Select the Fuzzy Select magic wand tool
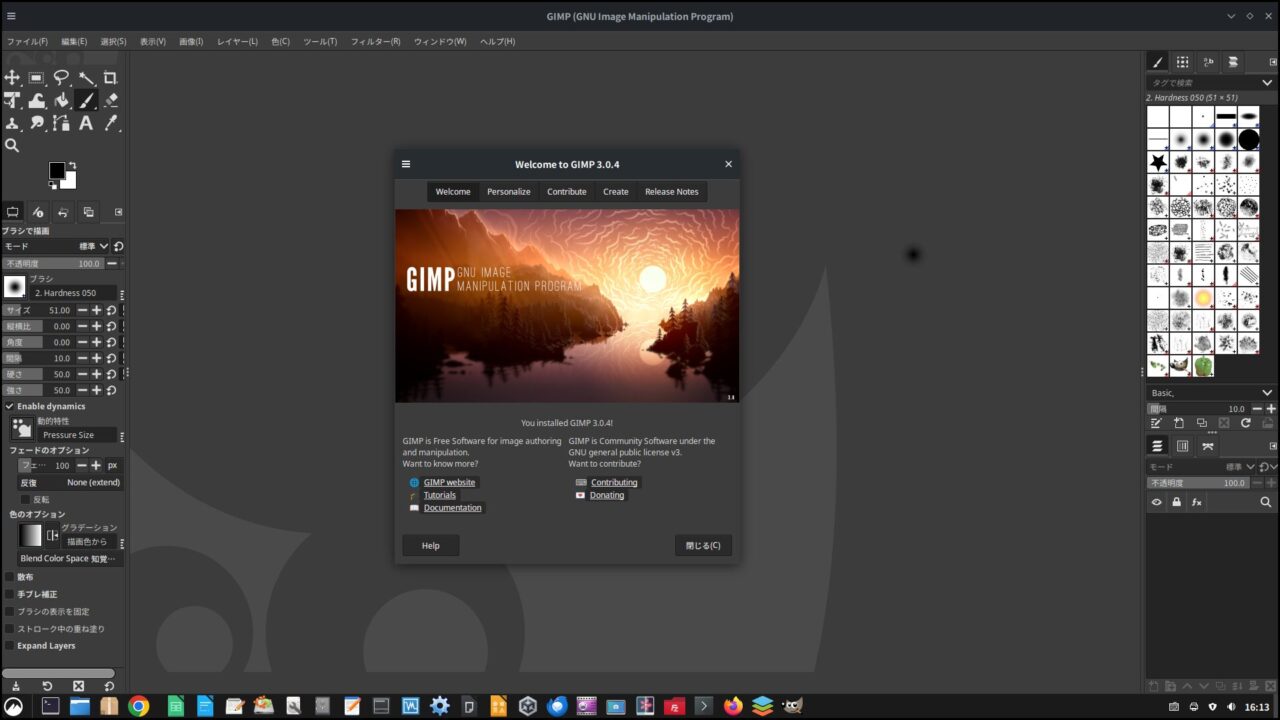The width and height of the screenshot is (1280, 720). 86,78
